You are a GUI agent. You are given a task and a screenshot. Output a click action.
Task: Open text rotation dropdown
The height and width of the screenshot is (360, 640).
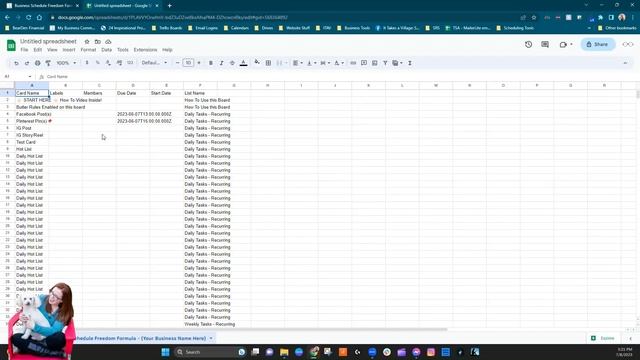(339, 63)
